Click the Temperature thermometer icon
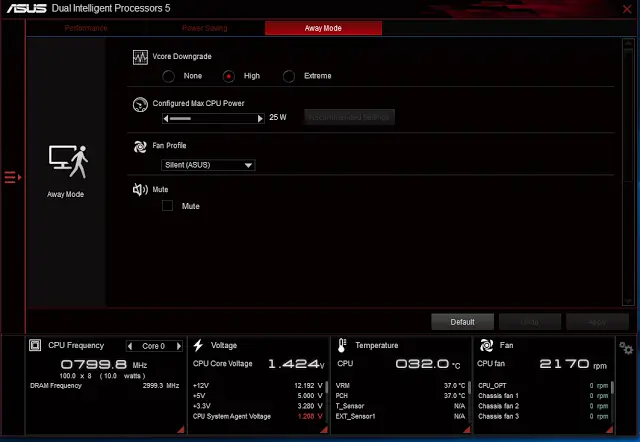The height and width of the screenshot is (442, 640). point(342,345)
